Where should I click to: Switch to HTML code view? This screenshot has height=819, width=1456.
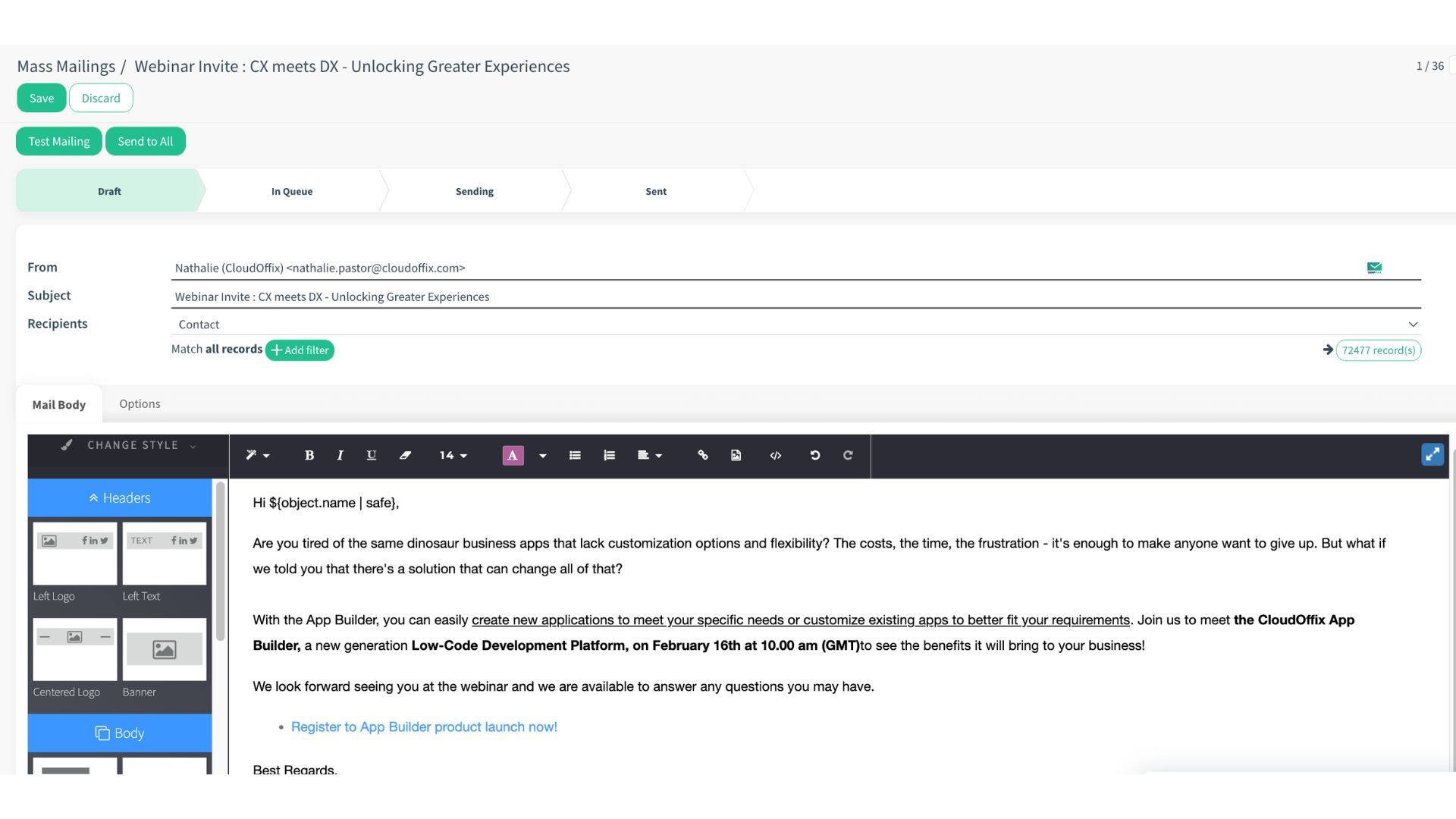click(x=775, y=456)
